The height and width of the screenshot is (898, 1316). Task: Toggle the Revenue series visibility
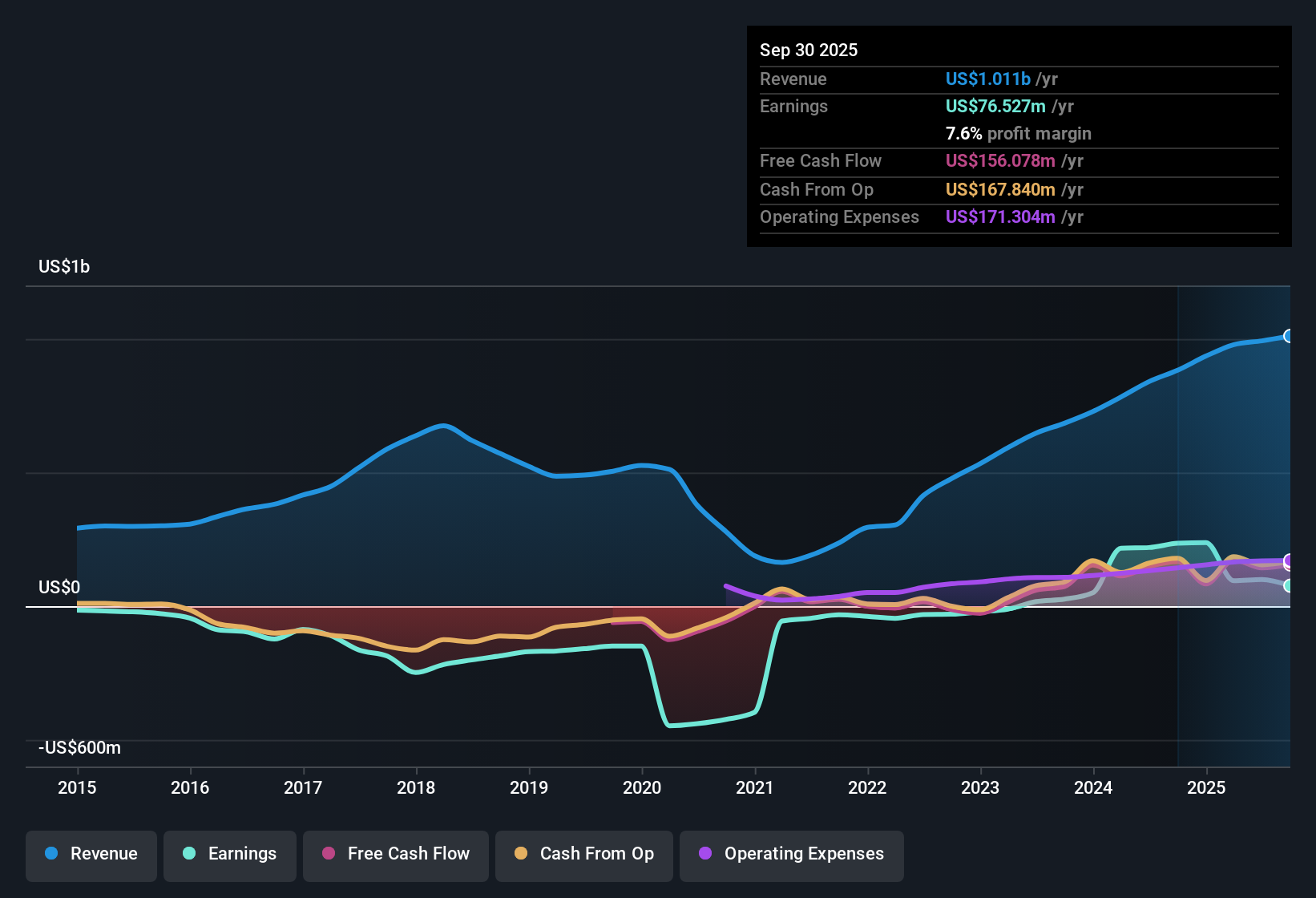91,854
